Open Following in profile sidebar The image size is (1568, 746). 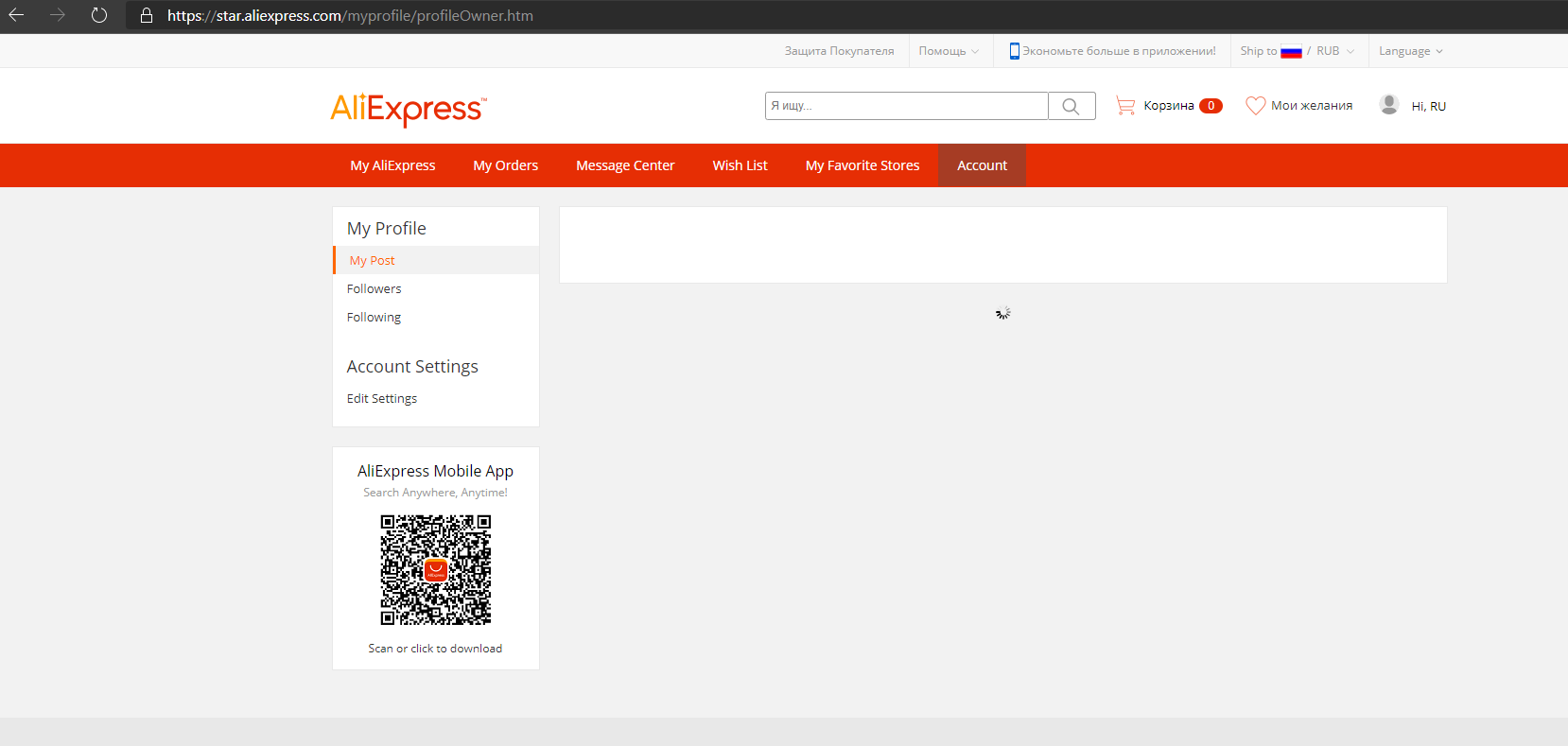(374, 318)
